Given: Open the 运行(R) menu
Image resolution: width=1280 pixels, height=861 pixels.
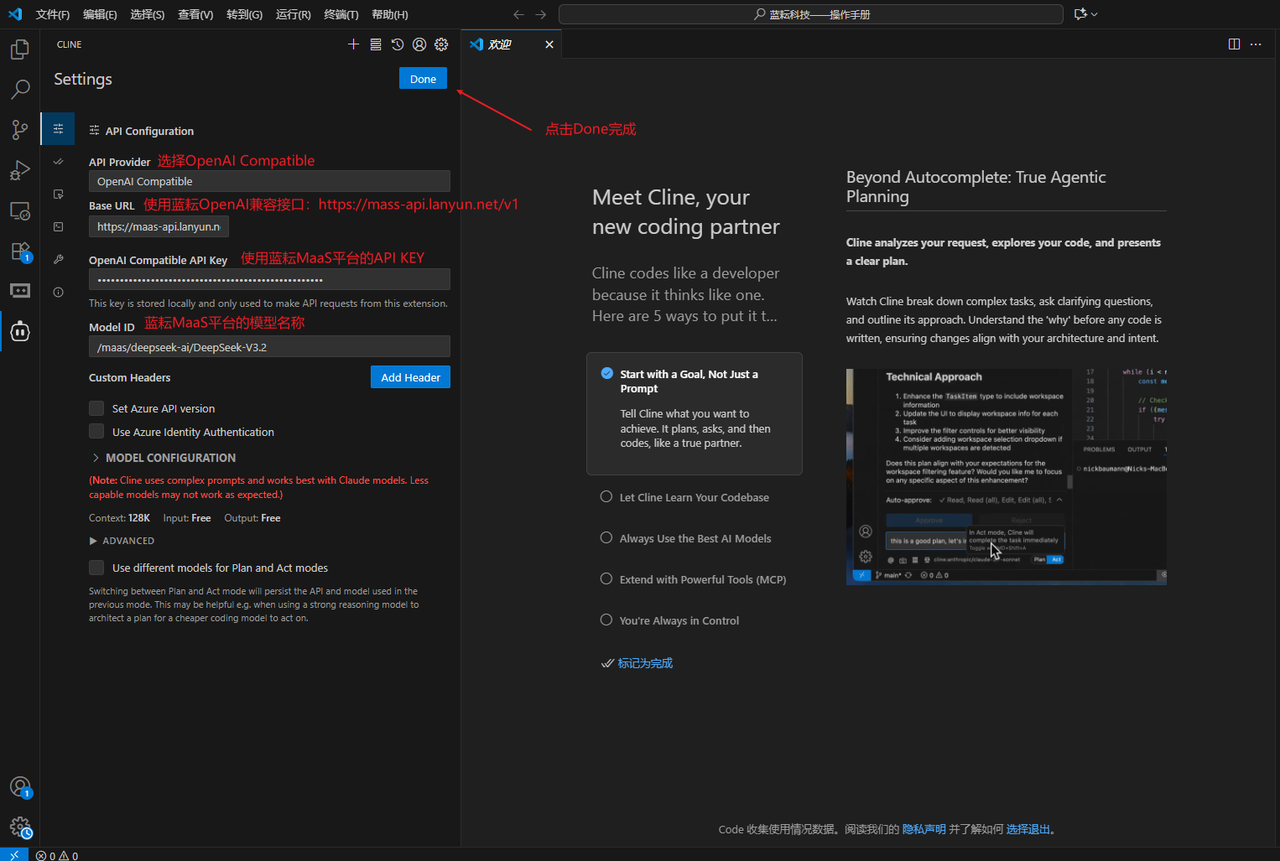Looking at the screenshot, I should 293,14.
